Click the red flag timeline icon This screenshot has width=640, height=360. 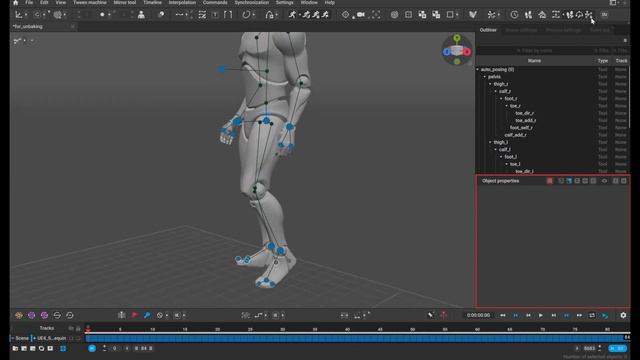[134, 315]
